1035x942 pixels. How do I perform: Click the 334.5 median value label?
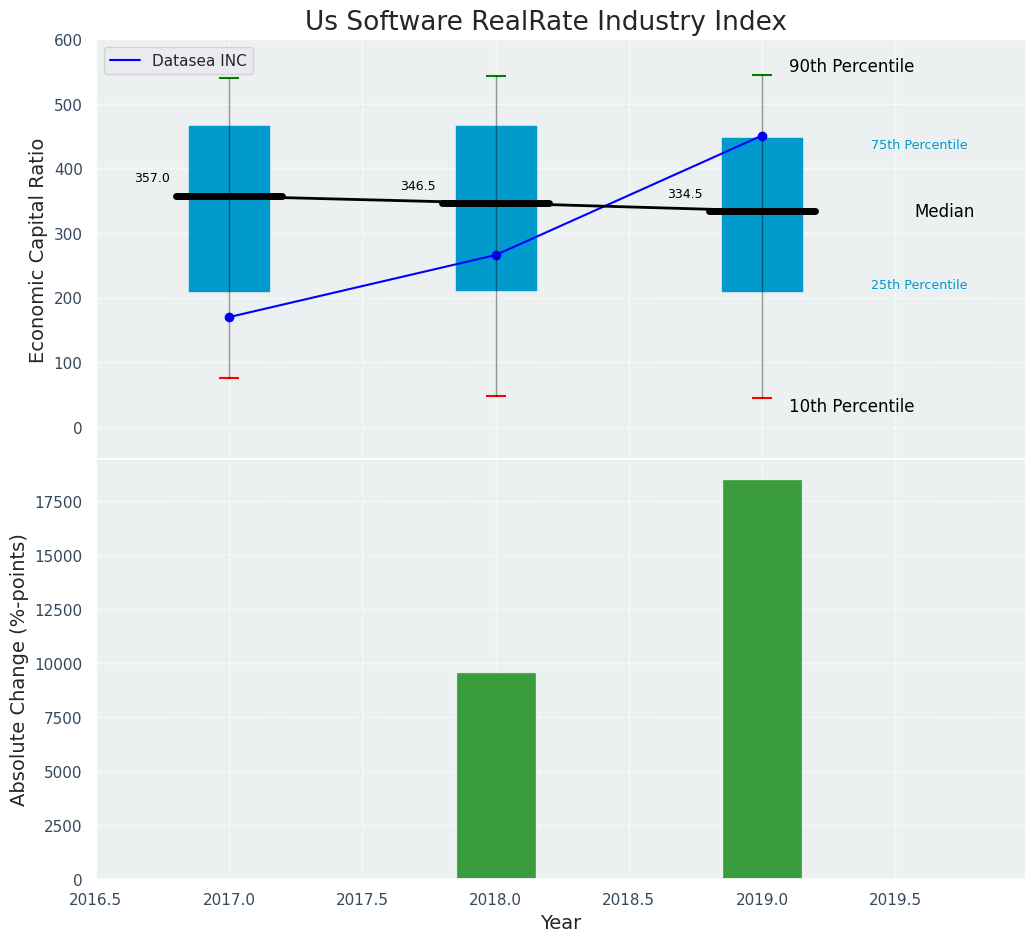[685, 194]
